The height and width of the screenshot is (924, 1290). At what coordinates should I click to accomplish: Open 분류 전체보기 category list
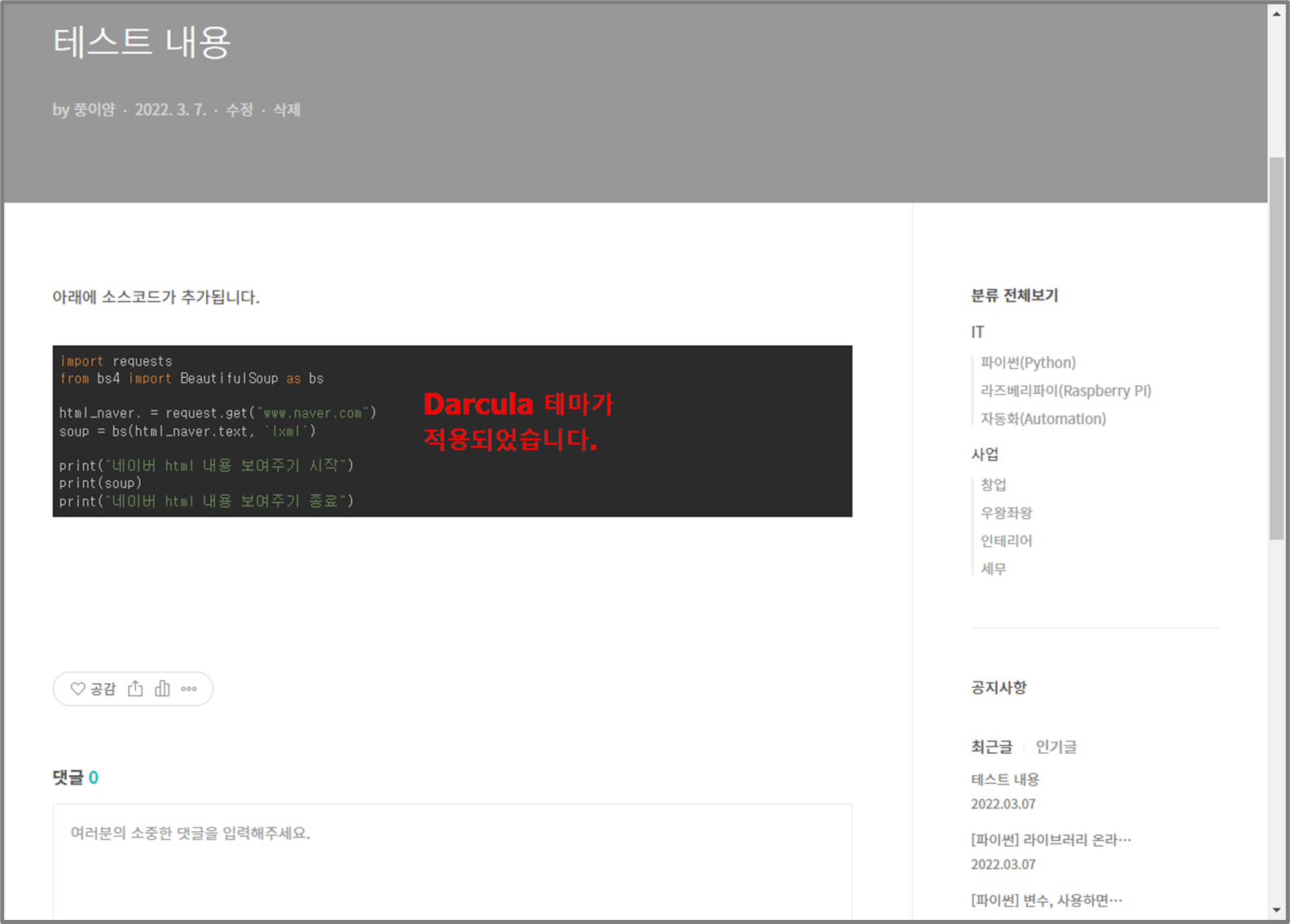[1014, 296]
